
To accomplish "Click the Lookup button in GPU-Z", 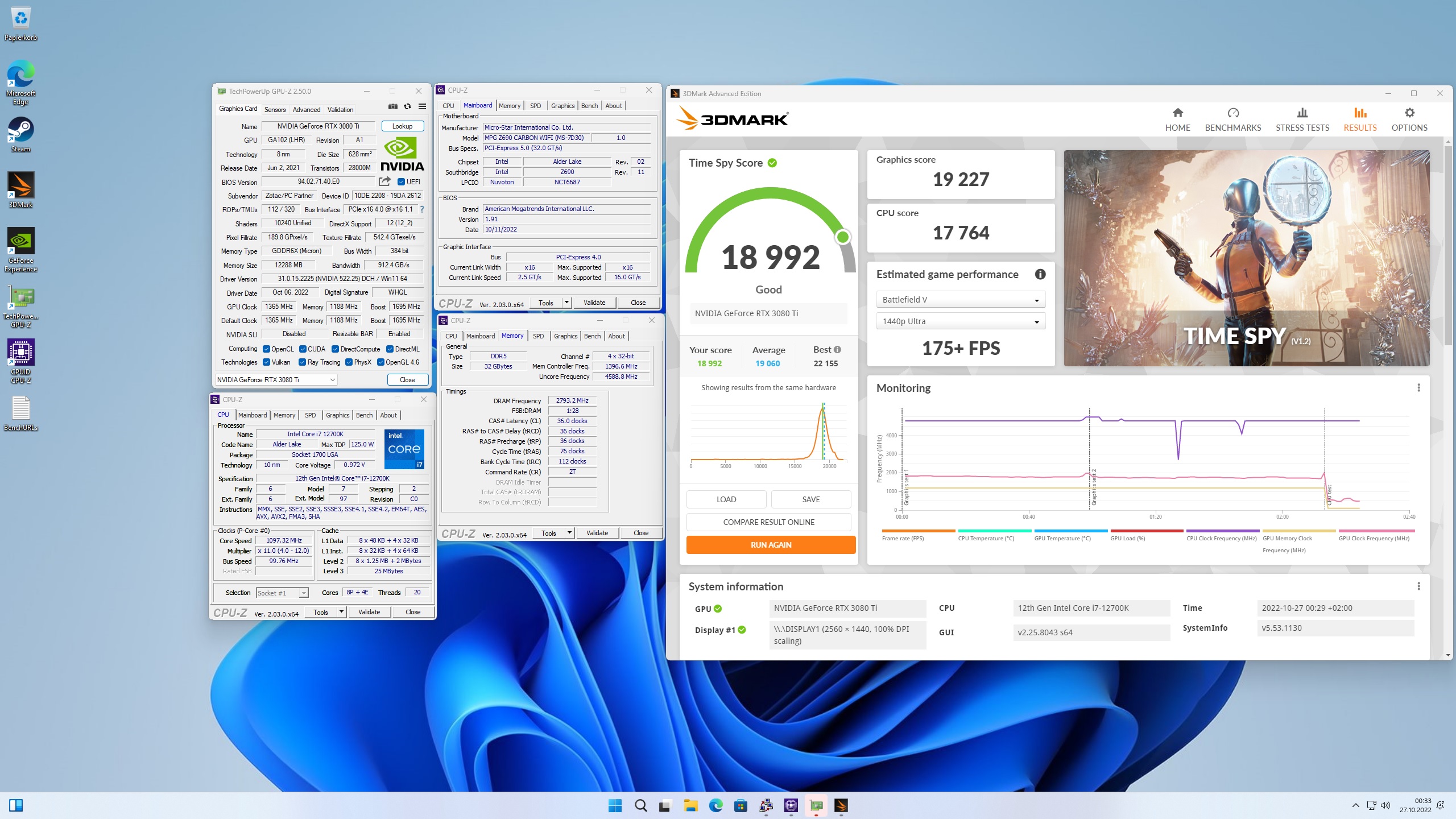I will click(402, 126).
